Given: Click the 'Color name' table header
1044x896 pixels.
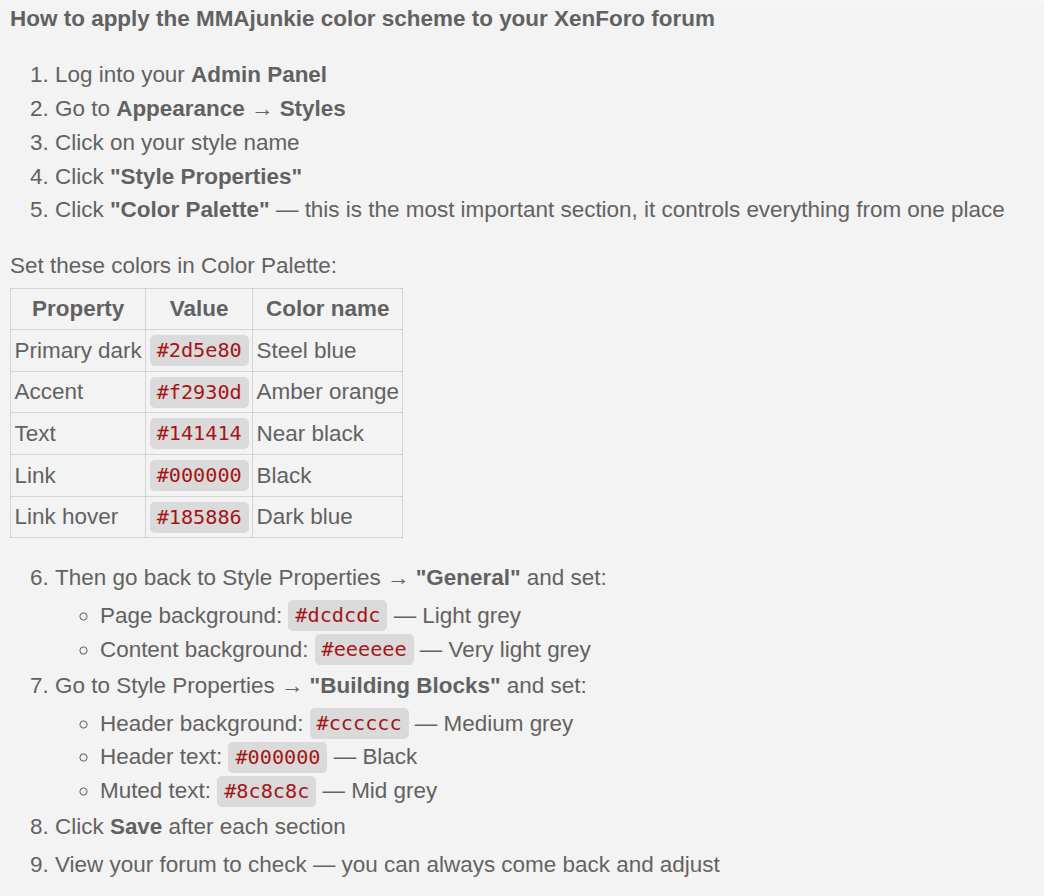Looking at the screenshot, I should [328, 309].
